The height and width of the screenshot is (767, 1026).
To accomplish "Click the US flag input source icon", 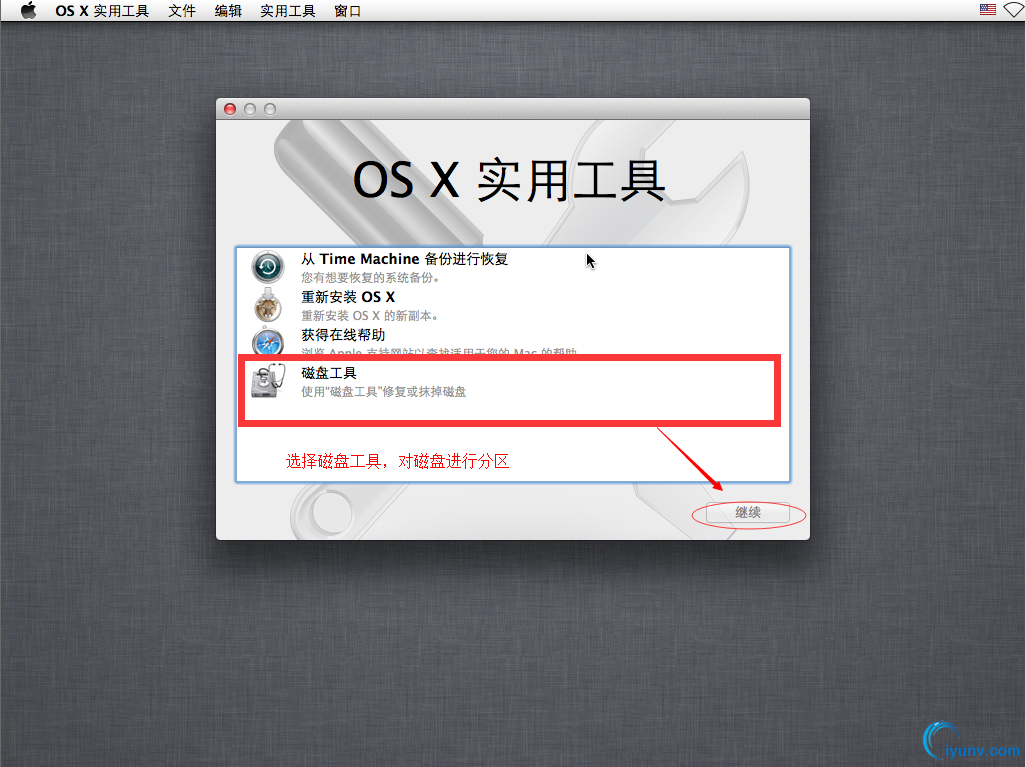I will coord(987,9).
